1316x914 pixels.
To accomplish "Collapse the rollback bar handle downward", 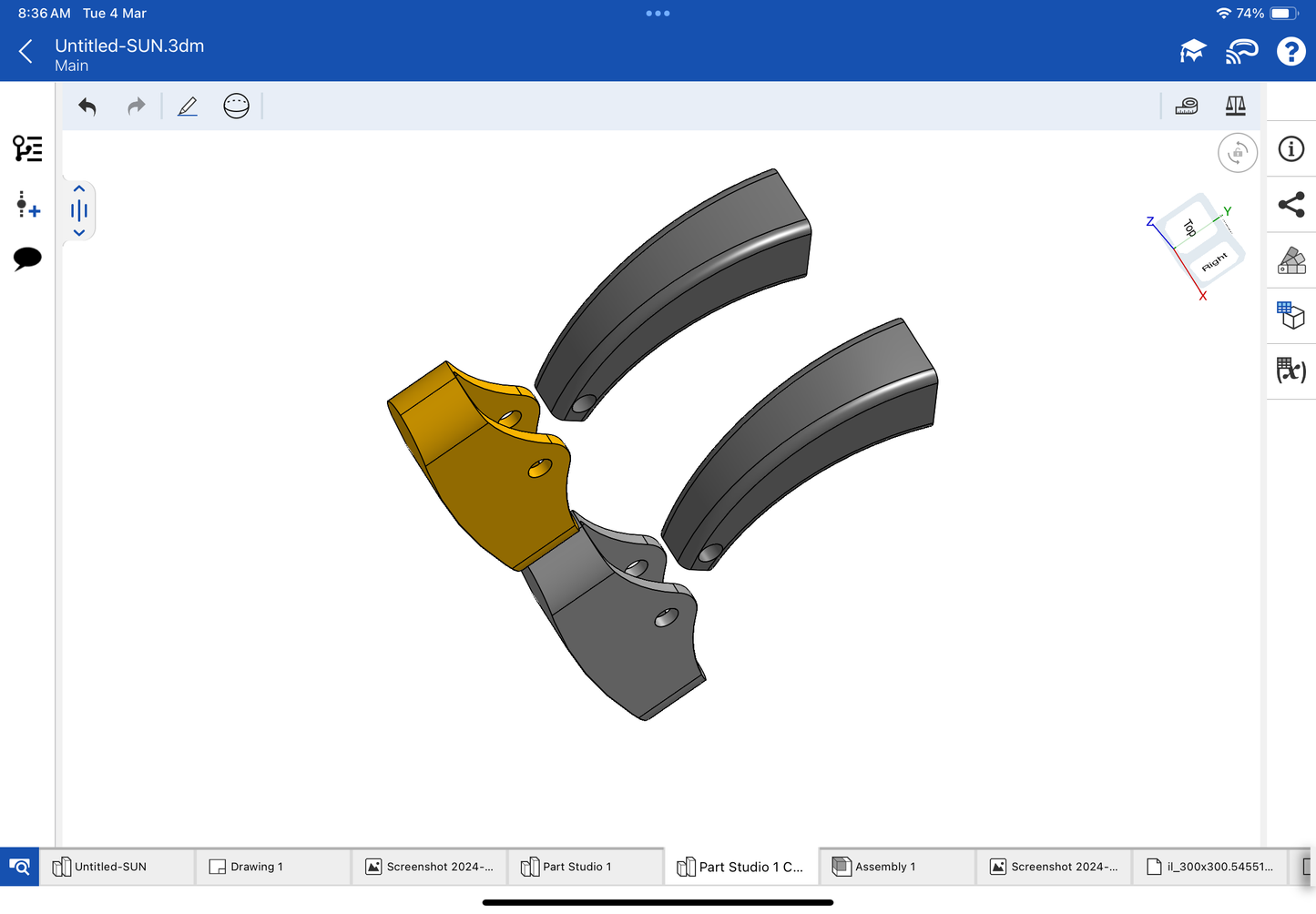I will (x=79, y=233).
